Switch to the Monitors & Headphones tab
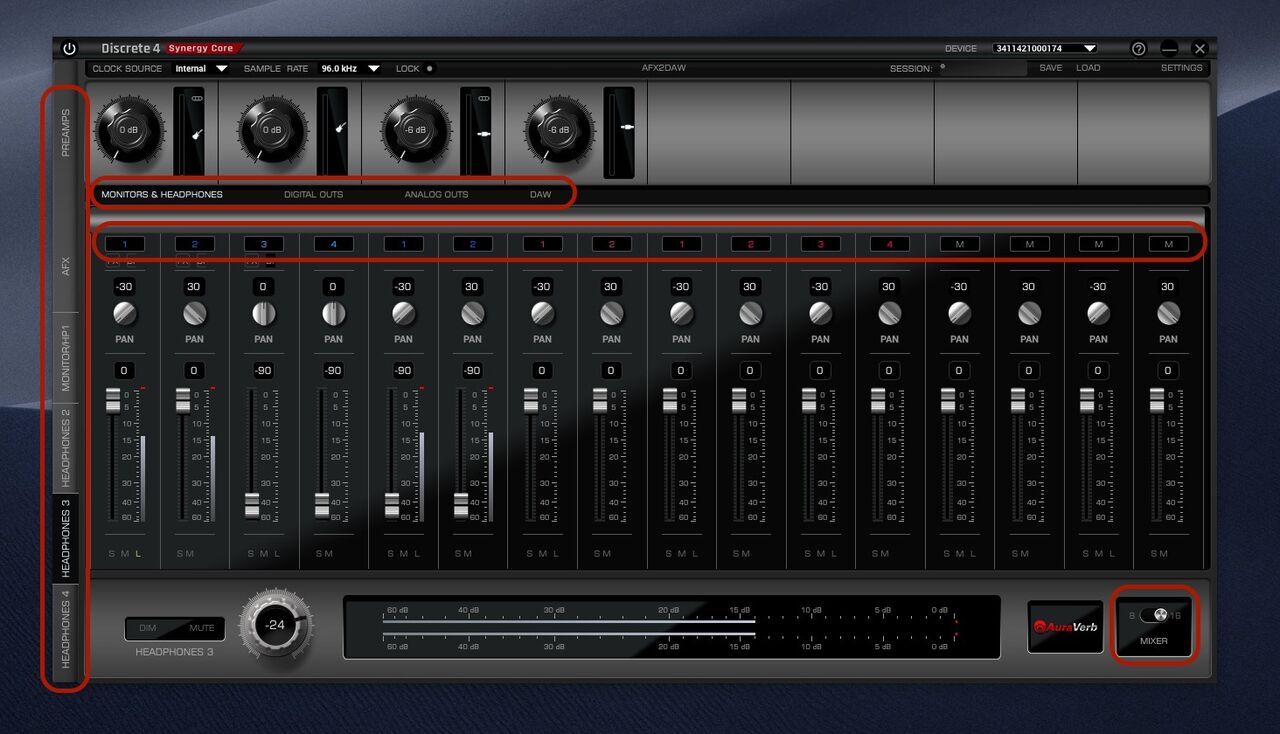Viewport: 1280px width, 734px height. pos(162,194)
